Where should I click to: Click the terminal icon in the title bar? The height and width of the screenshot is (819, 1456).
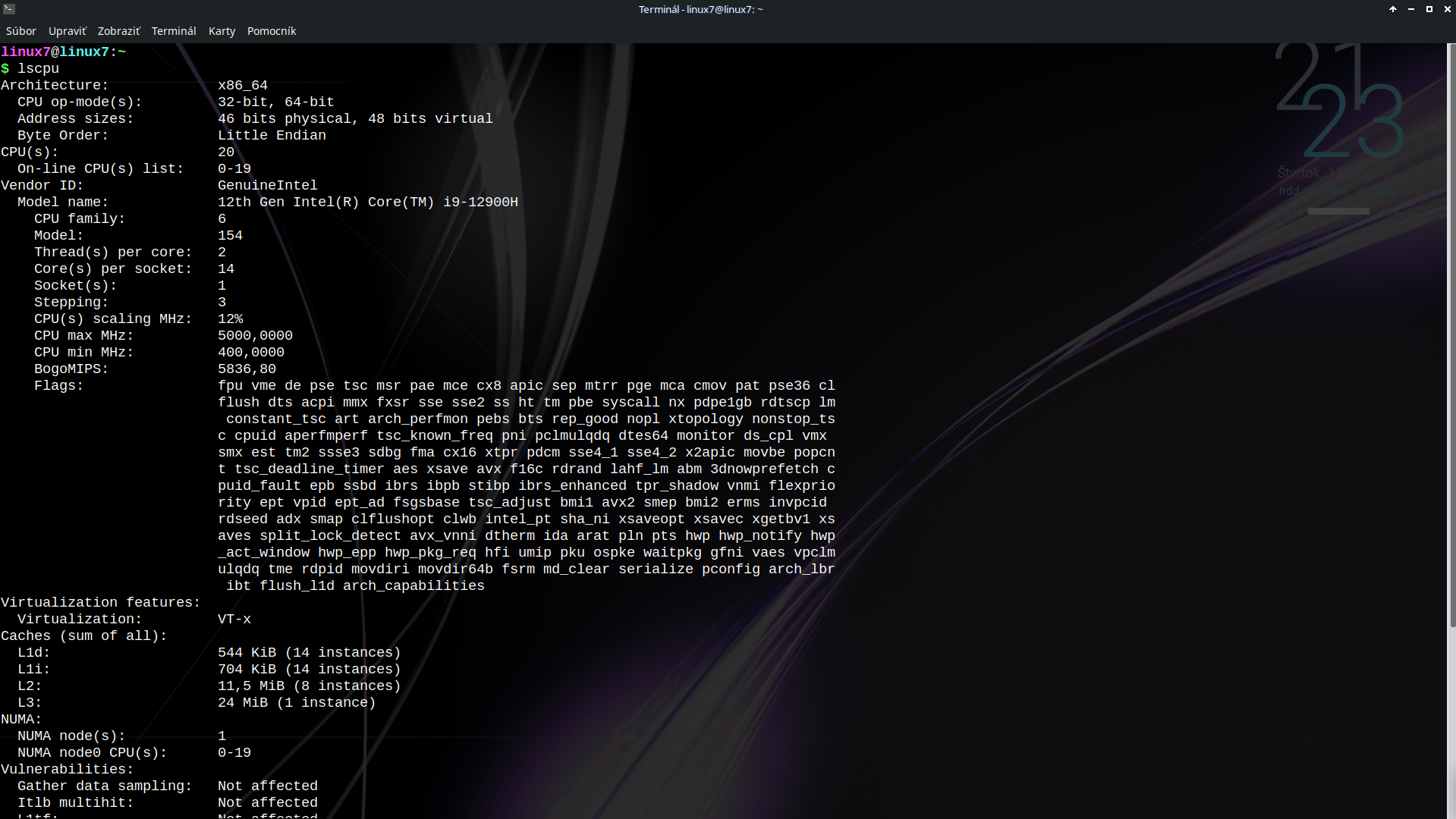(8, 8)
